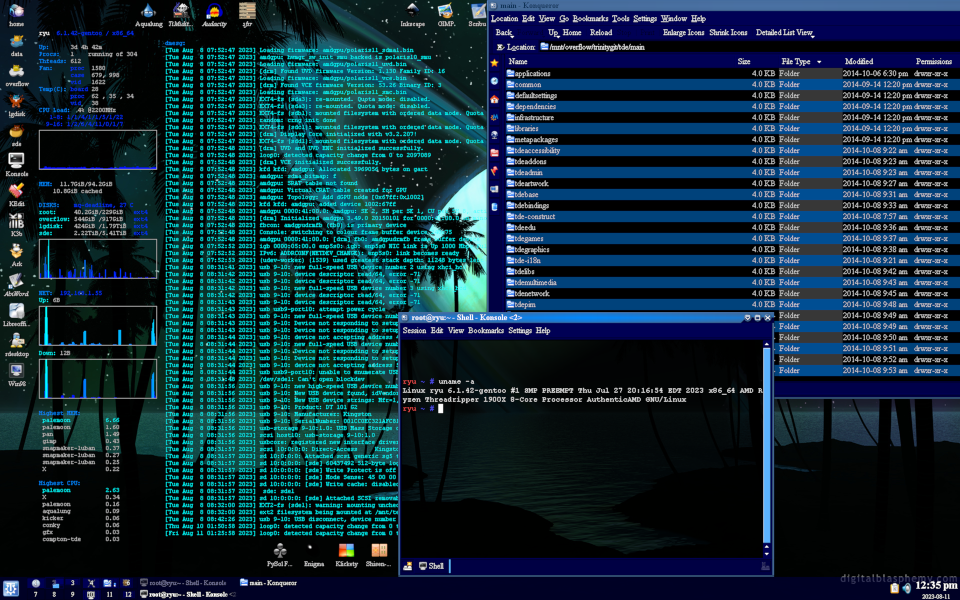The image size is (960, 600).
Task: Select the Shell tab in Konsole
Action: [431, 566]
